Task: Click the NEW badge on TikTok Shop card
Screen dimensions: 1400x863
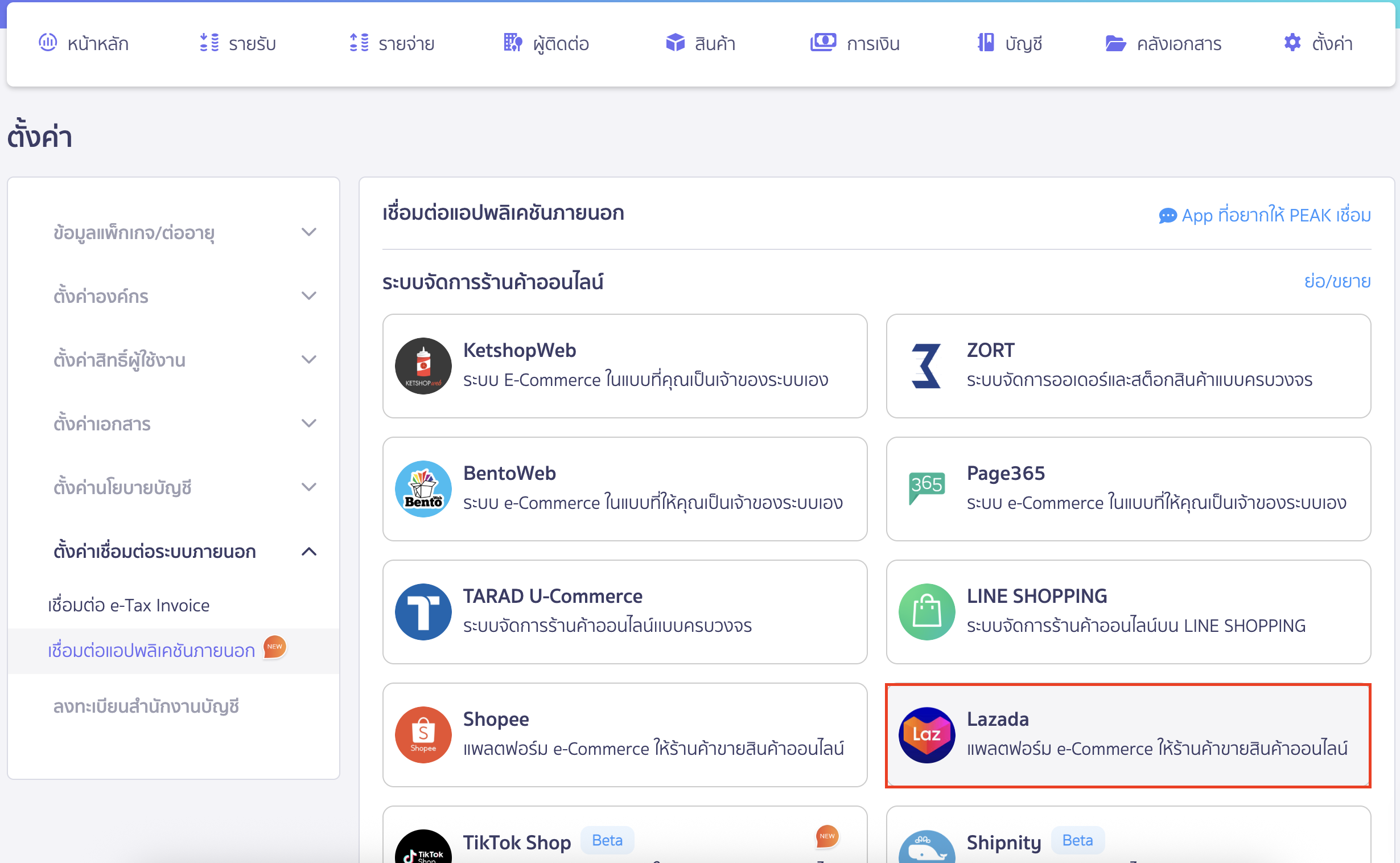Action: coord(827,837)
